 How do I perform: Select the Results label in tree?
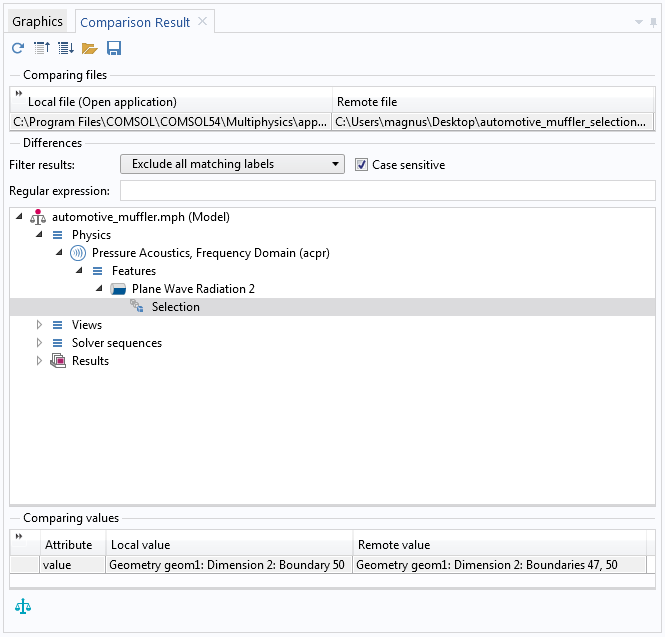point(90,361)
